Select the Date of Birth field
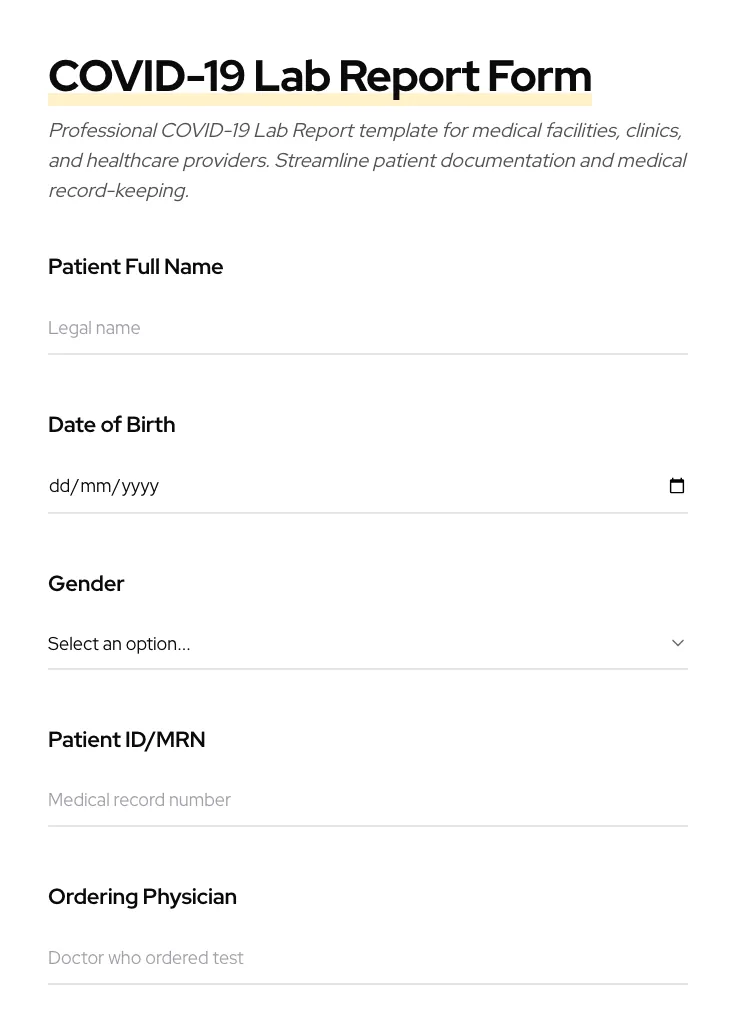Image resolution: width=736 pixels, height=1024 pixels. point(300,486)
